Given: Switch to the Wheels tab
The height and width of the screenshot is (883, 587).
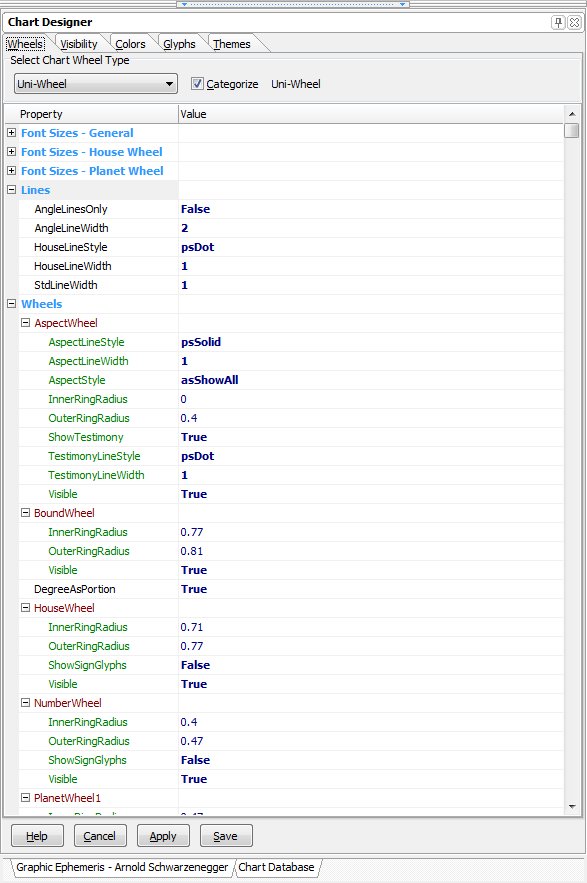Looking at the screenshot, I should point(25,44).
